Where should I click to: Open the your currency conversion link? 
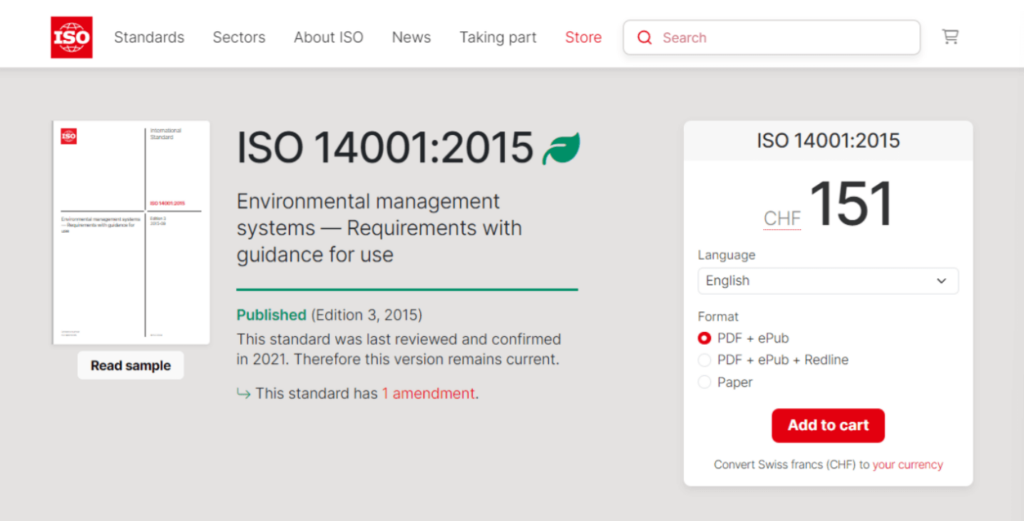[908, 465]
